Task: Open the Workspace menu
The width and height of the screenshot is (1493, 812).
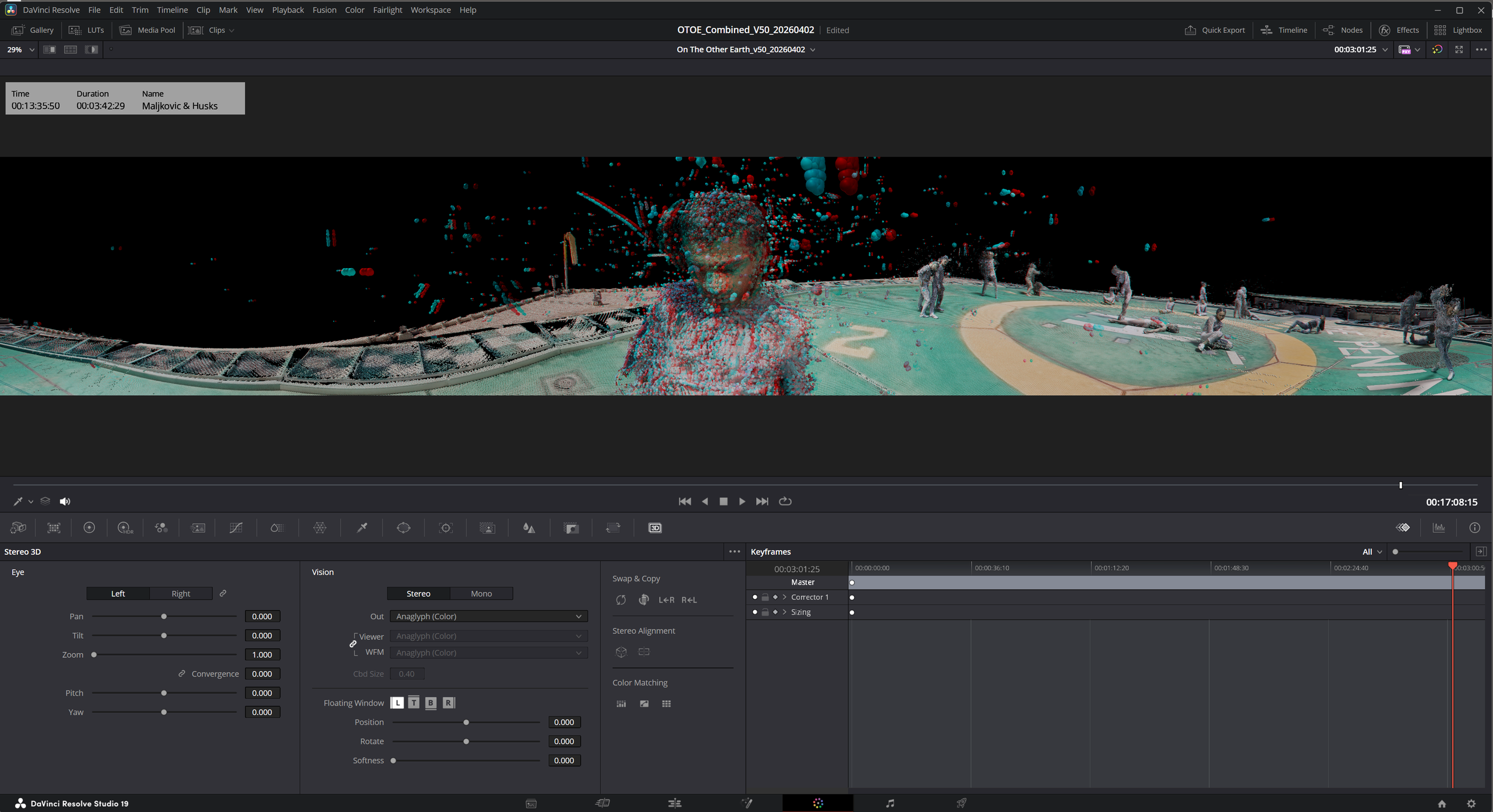Action: (x=430, y=10)
